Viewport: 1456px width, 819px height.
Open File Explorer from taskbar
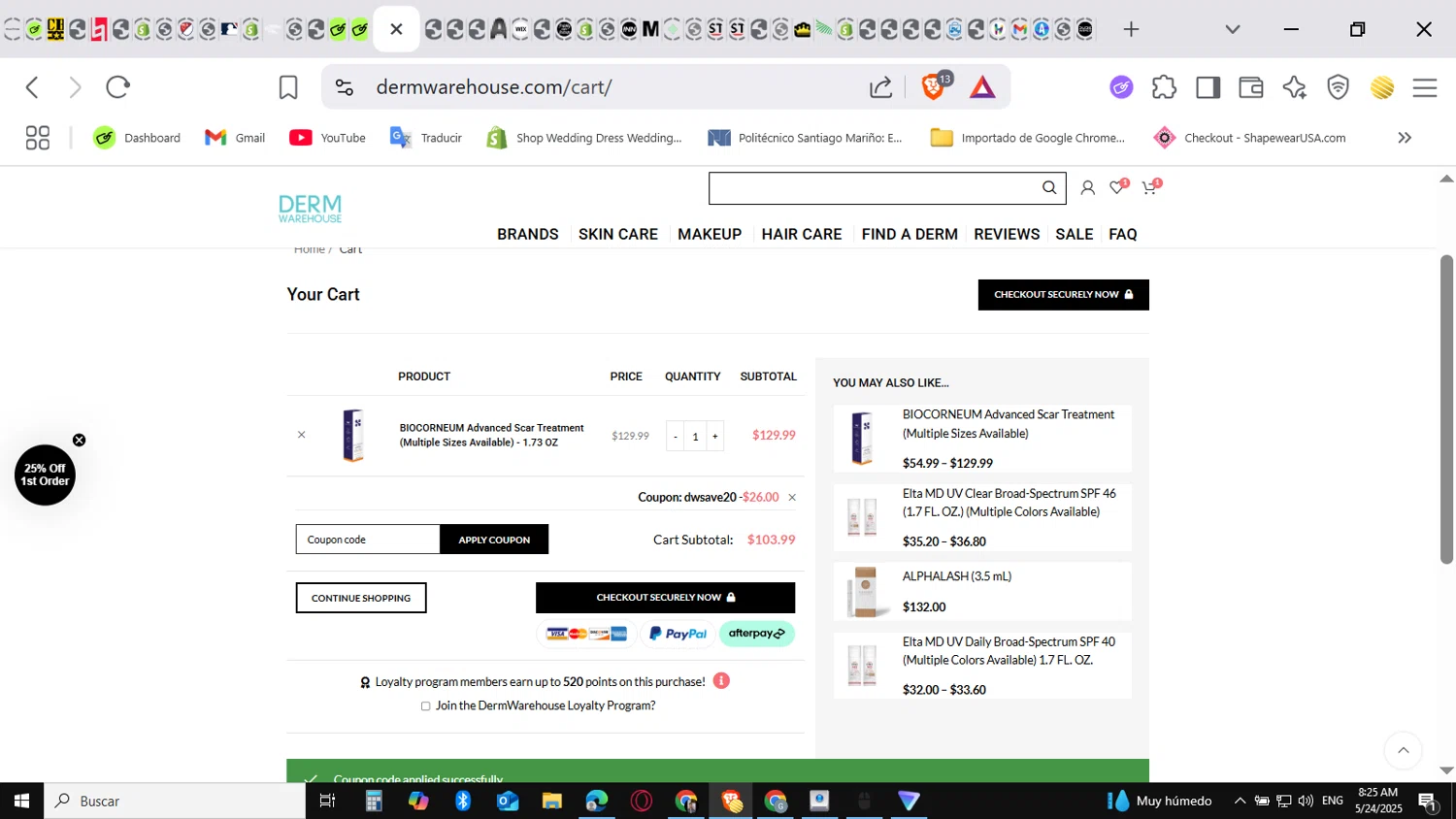[x=551, y=802]
